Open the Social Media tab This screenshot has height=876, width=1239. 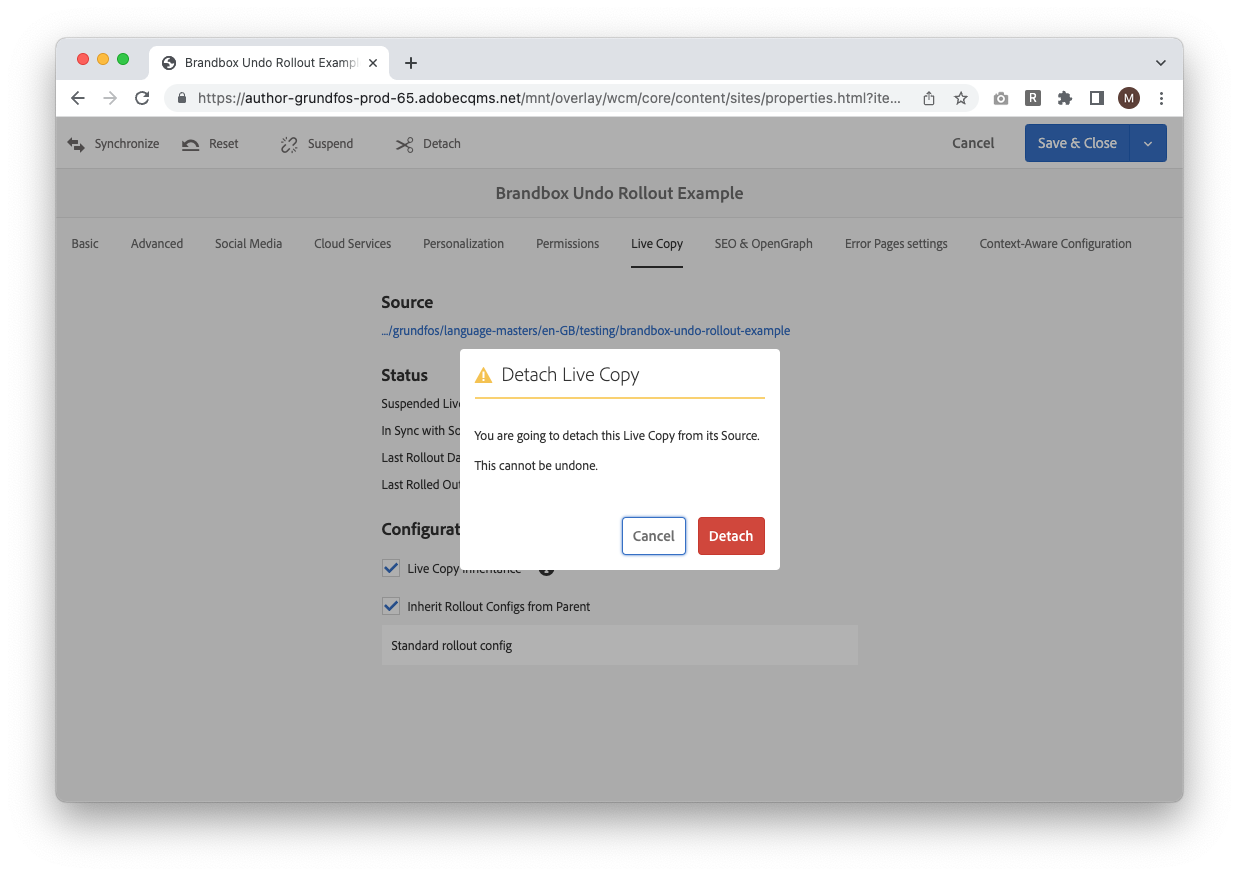click(x=248, y=244)
